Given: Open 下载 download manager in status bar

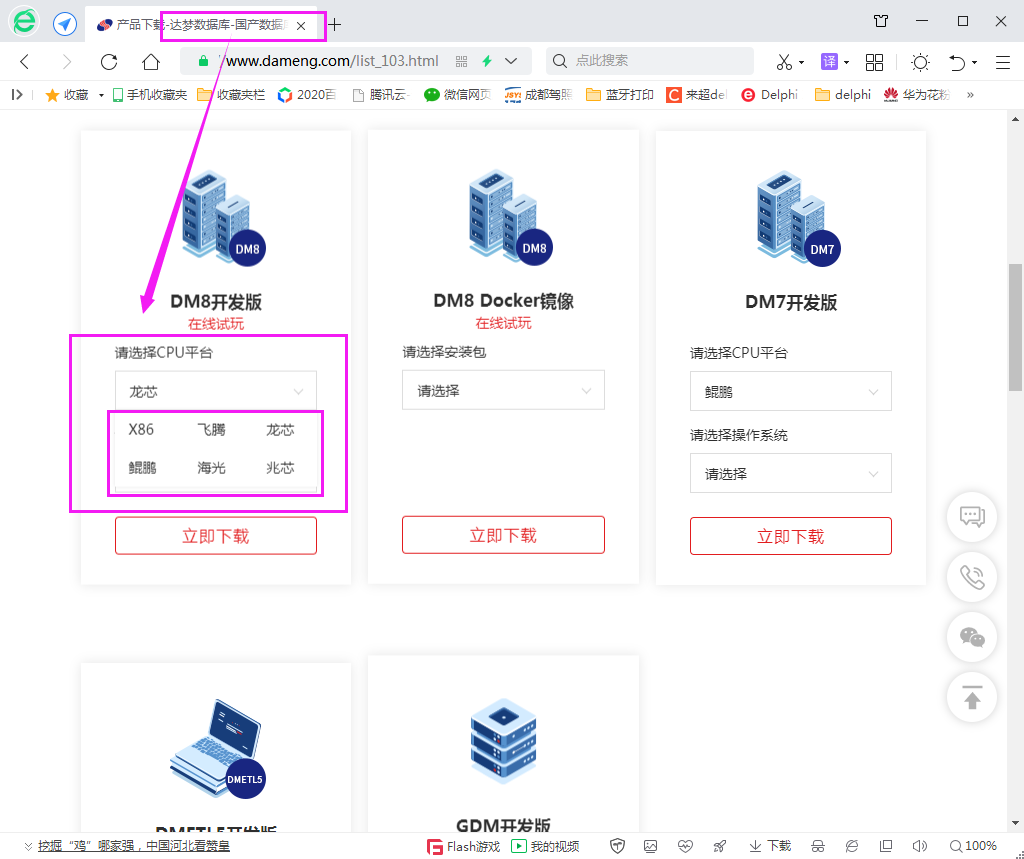Looking at the screenshot, I should [x=770, y=847].
